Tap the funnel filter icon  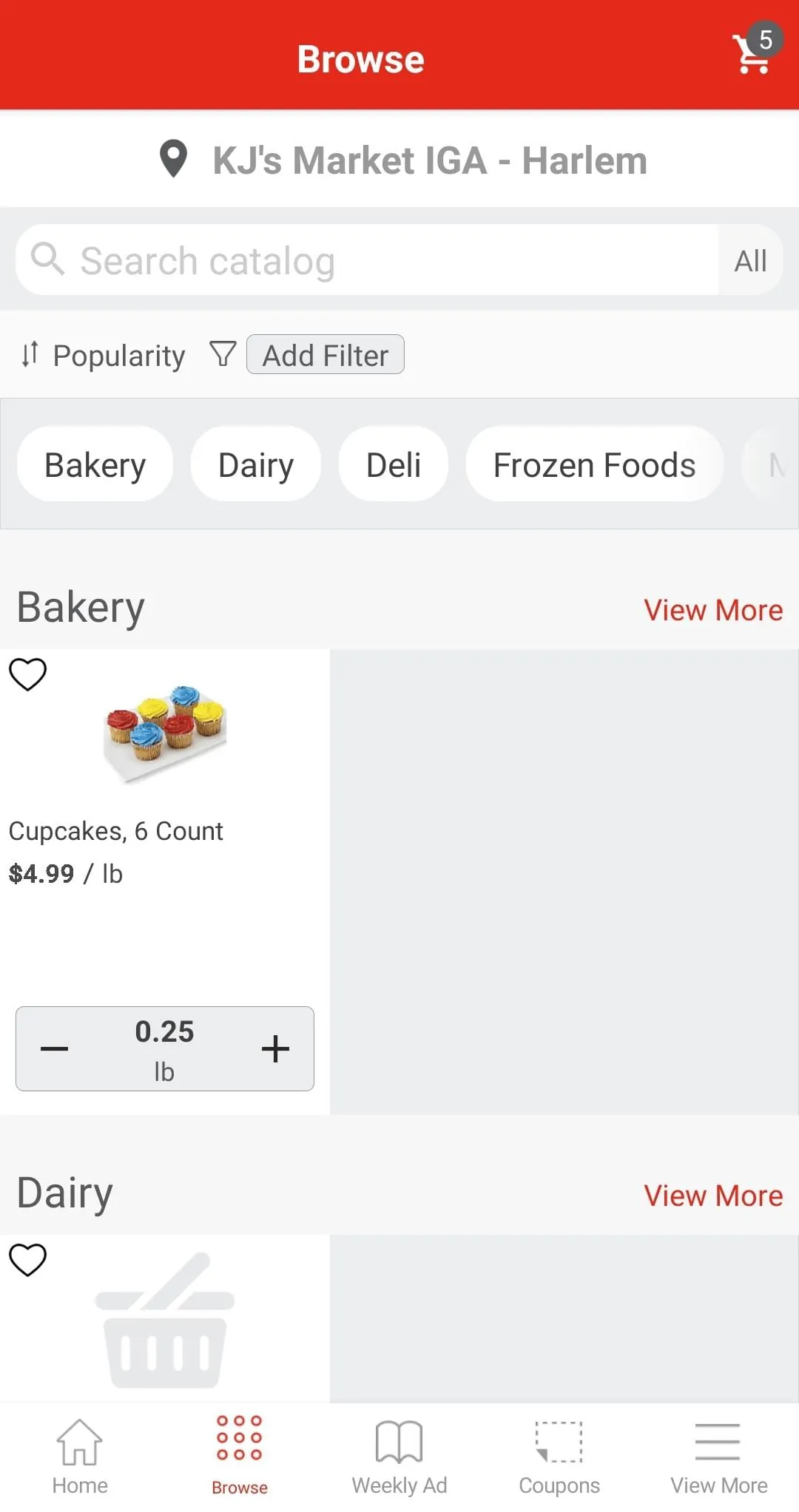click(223, 354)
